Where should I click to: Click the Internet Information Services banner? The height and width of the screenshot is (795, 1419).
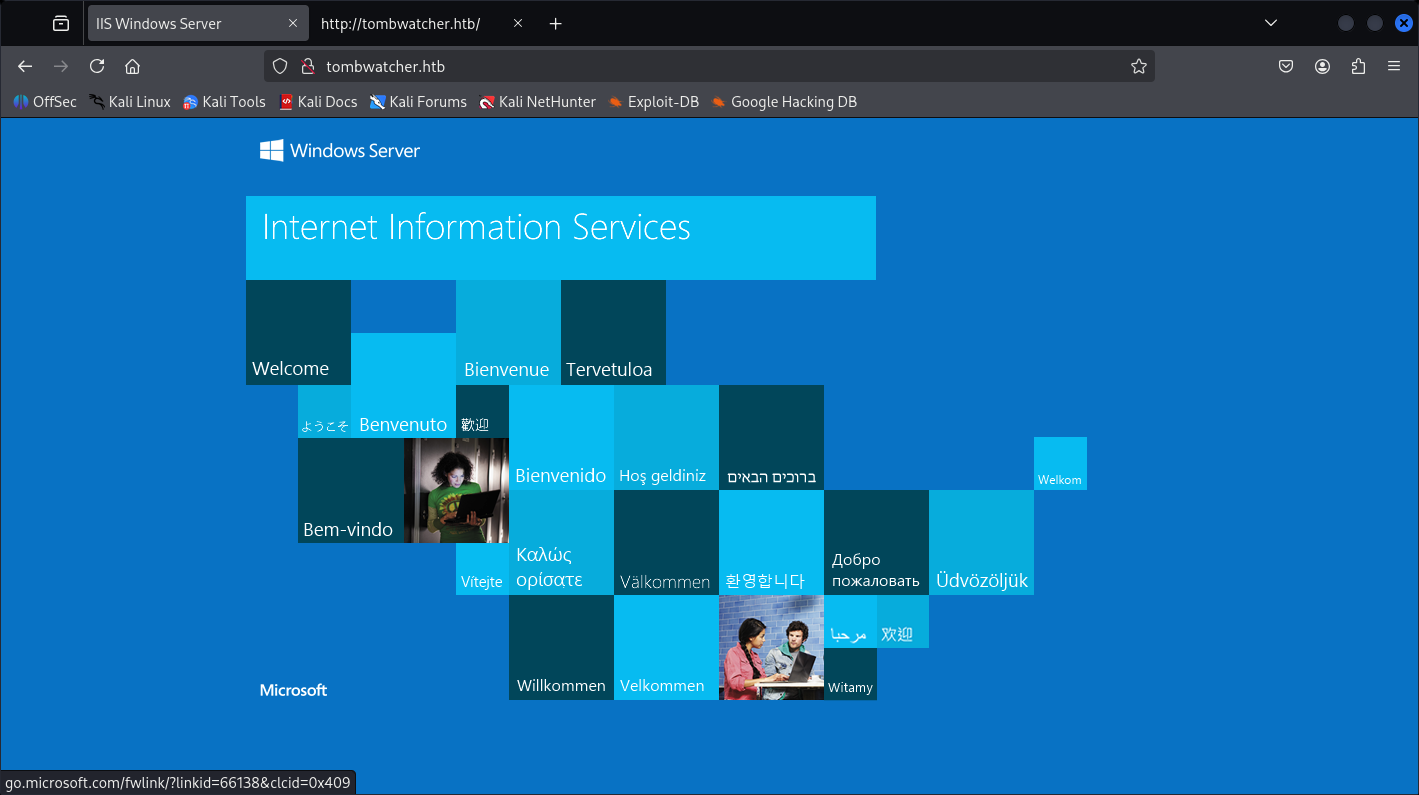[561, 238]
